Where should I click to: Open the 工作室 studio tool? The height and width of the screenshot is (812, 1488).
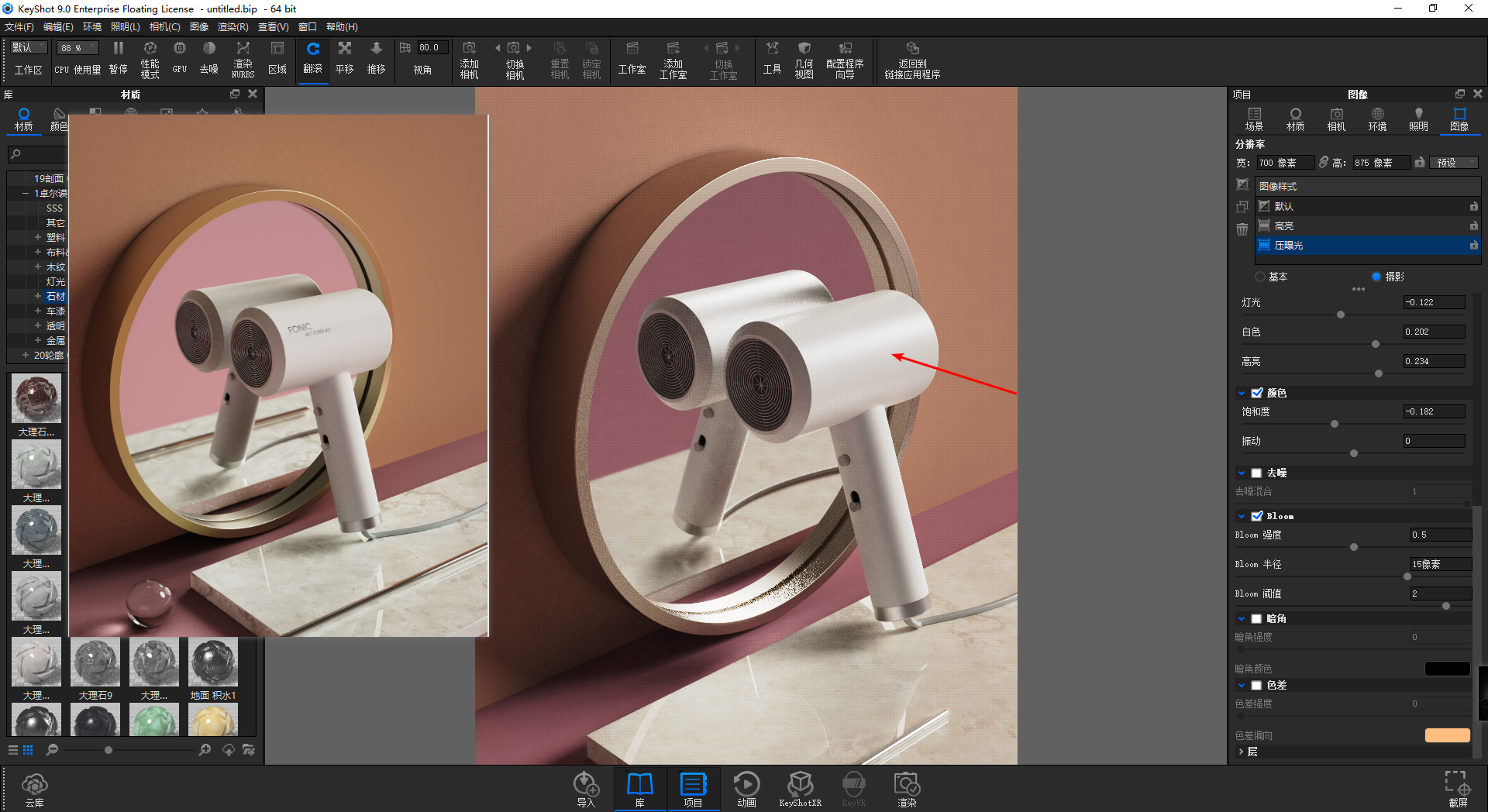click(632, 58)
